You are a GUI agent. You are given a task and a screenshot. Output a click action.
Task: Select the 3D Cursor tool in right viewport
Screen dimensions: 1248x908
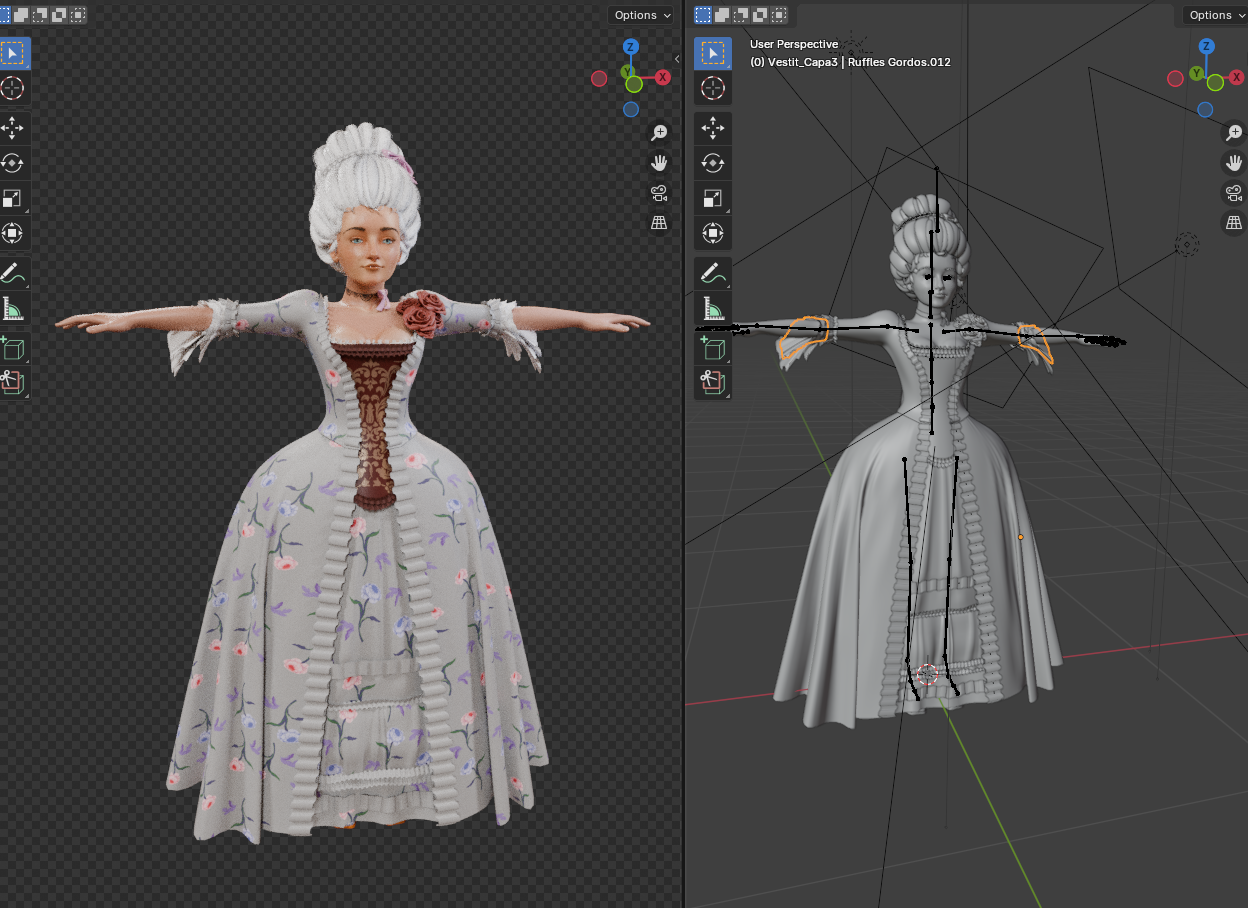[713, 88]
